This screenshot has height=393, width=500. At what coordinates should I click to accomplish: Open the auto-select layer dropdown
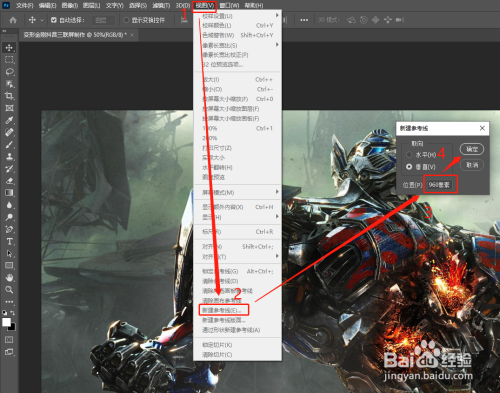(103, 20)
